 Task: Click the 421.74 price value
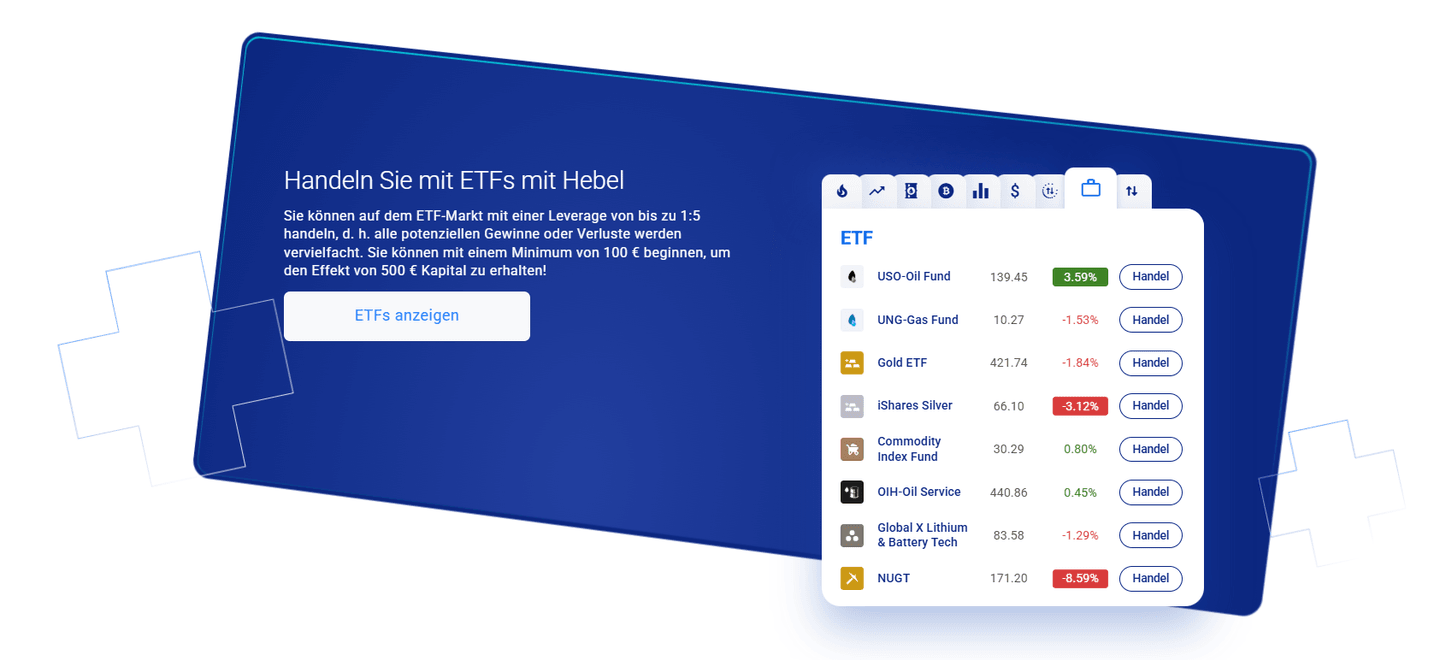1009,363
